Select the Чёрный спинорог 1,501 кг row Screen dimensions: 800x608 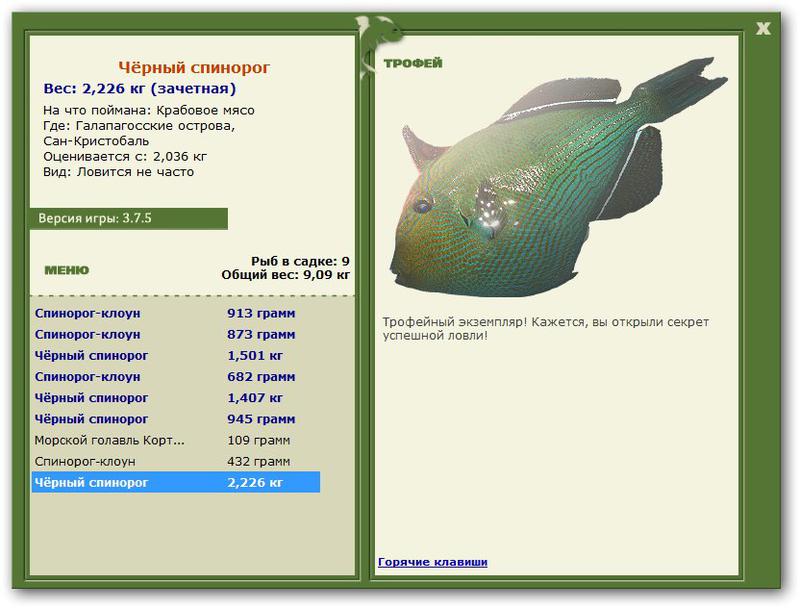tap(176, 356)
